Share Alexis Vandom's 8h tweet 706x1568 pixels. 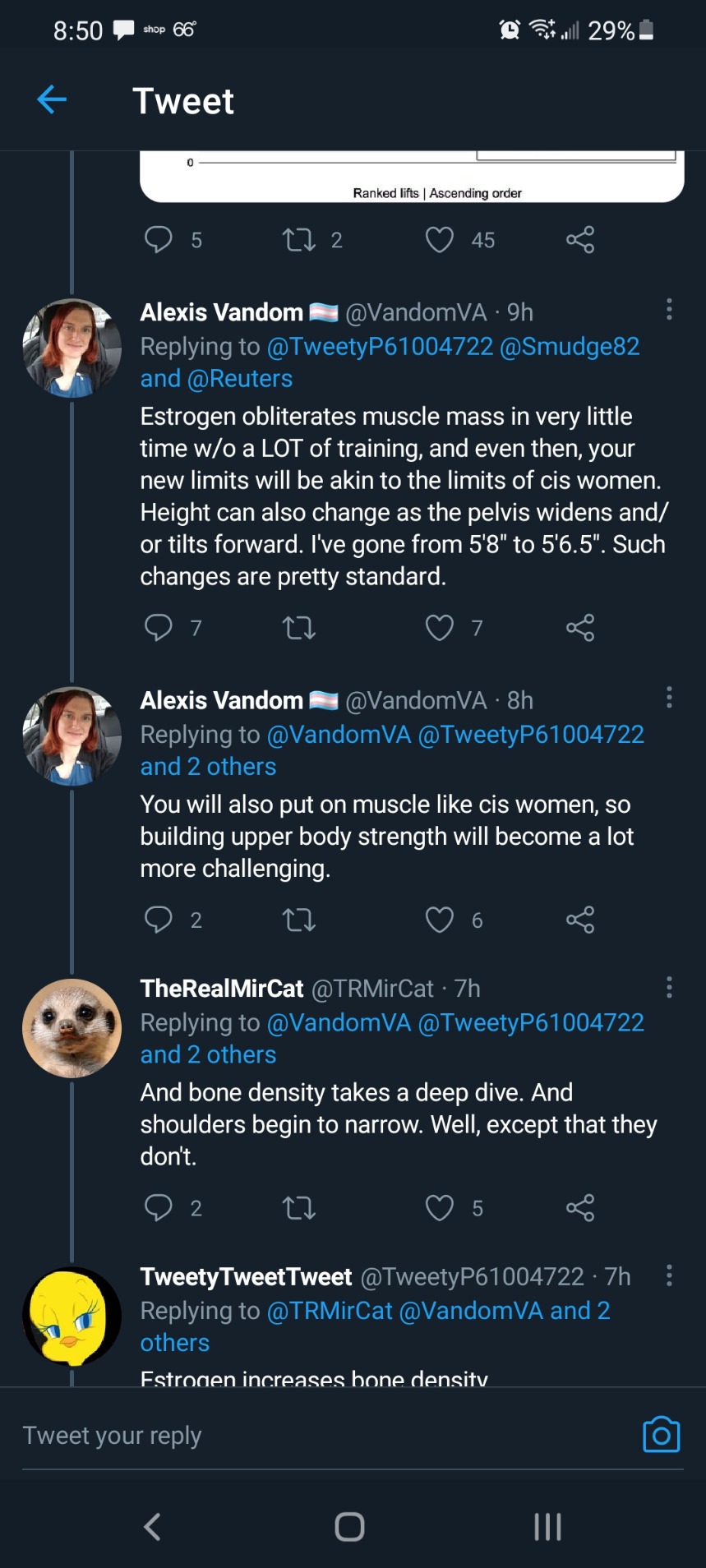click(x=579, y=920)
